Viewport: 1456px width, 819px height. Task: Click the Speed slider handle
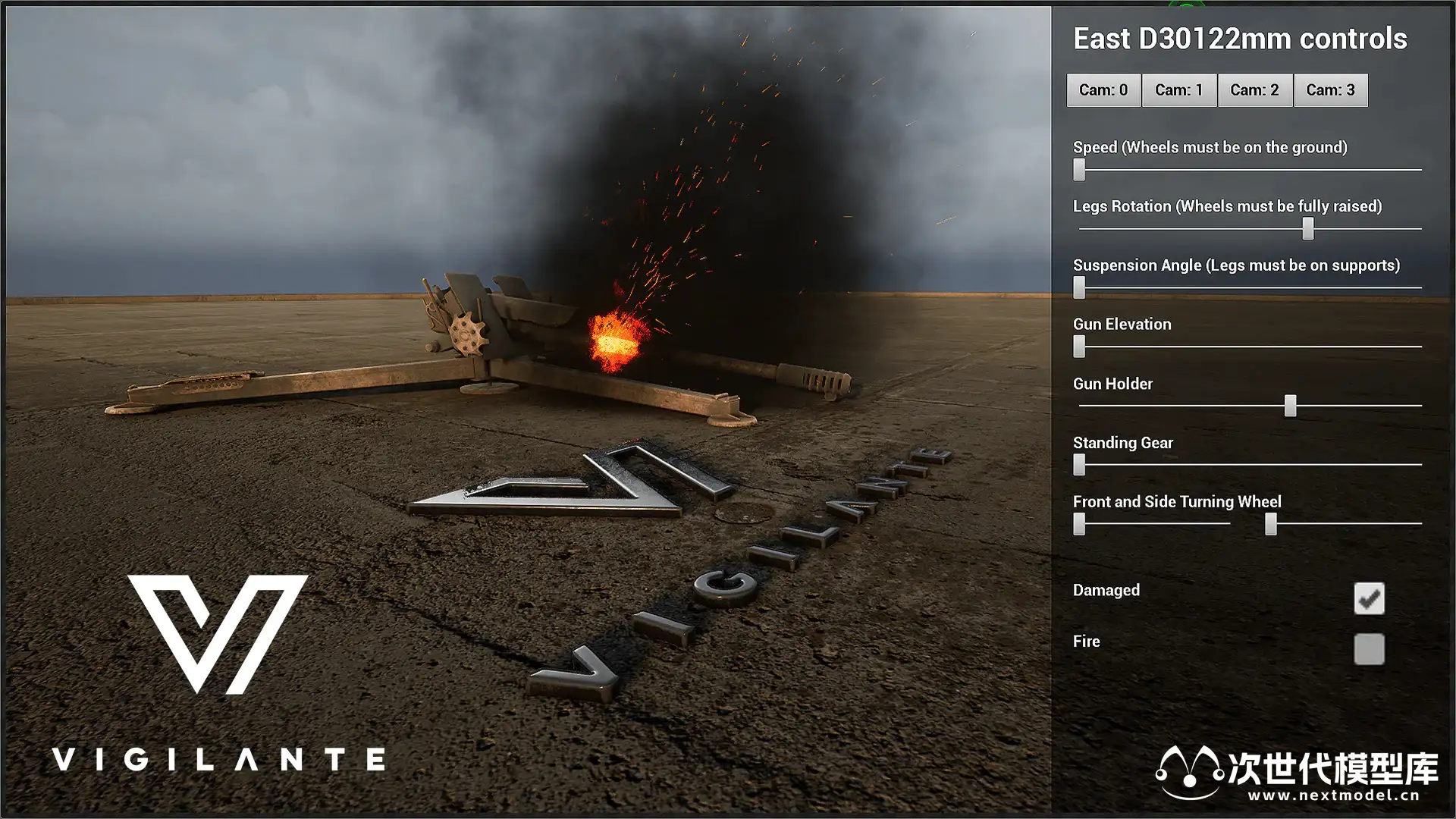tap(1079, 170)
